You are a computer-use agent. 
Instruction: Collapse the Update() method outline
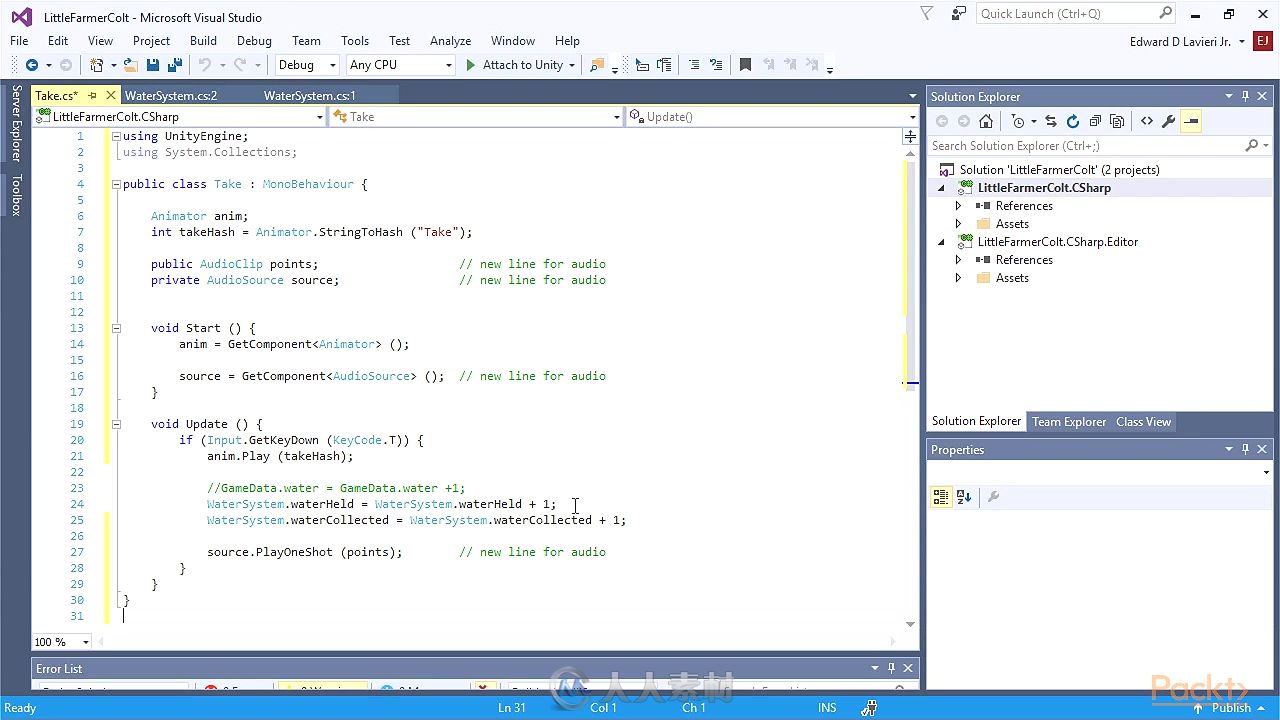[116, 424]
